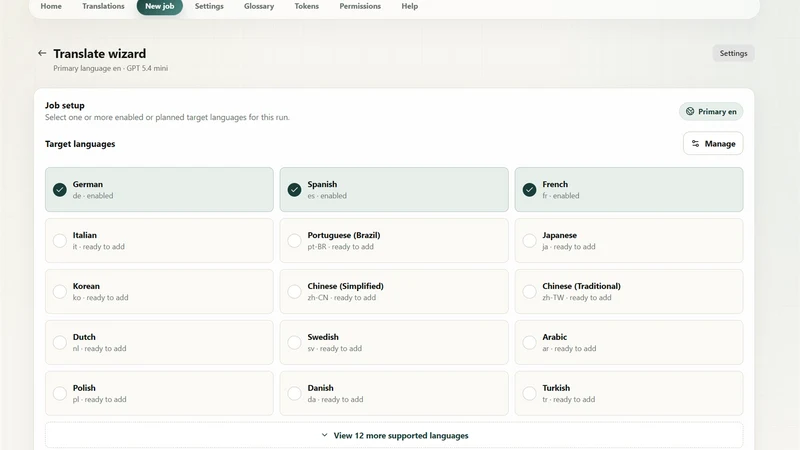Select the Korean radio circle
Screen dimensions: 800x450
60,292
